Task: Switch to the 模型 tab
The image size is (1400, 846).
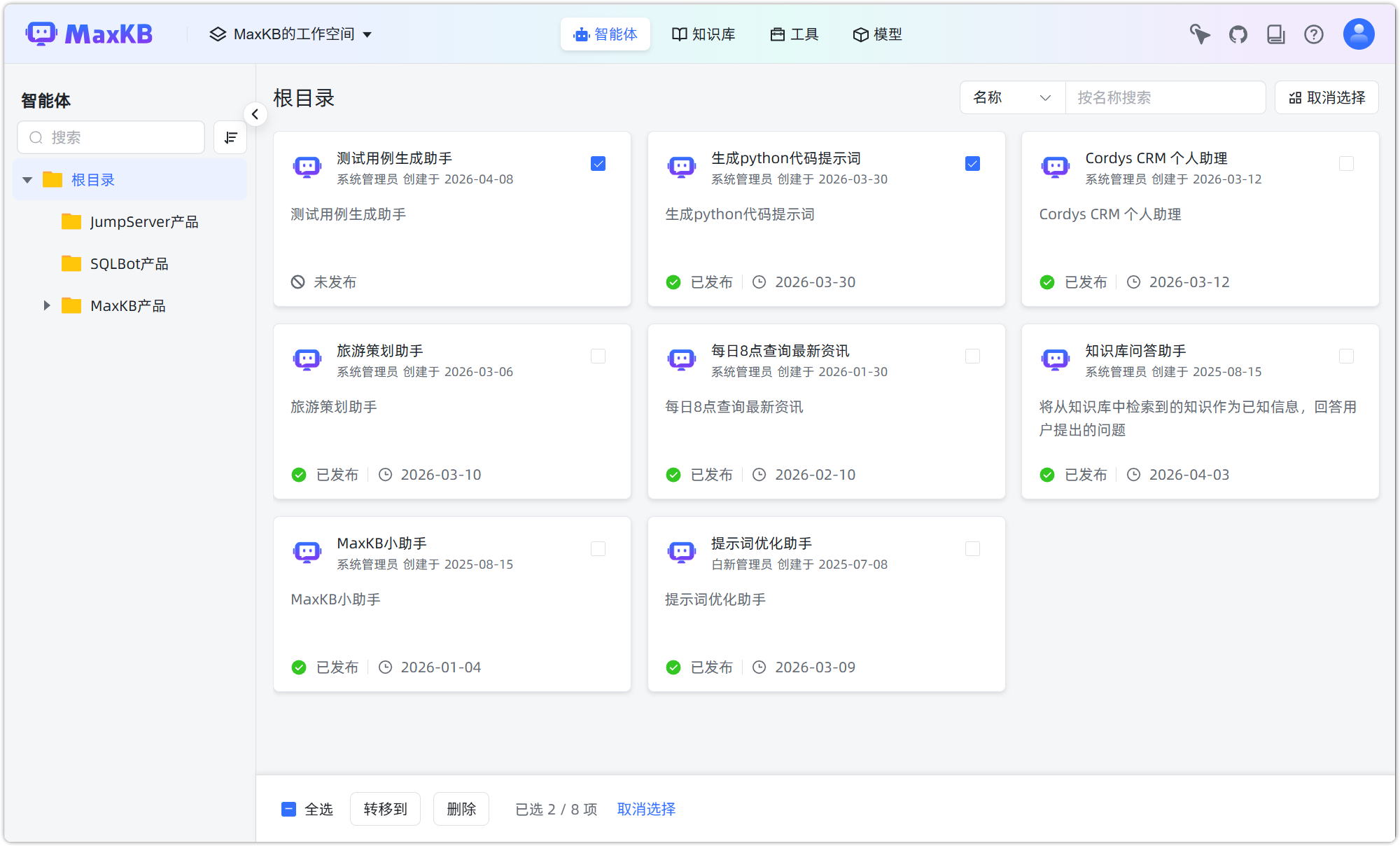Action: tap(877, 34)
